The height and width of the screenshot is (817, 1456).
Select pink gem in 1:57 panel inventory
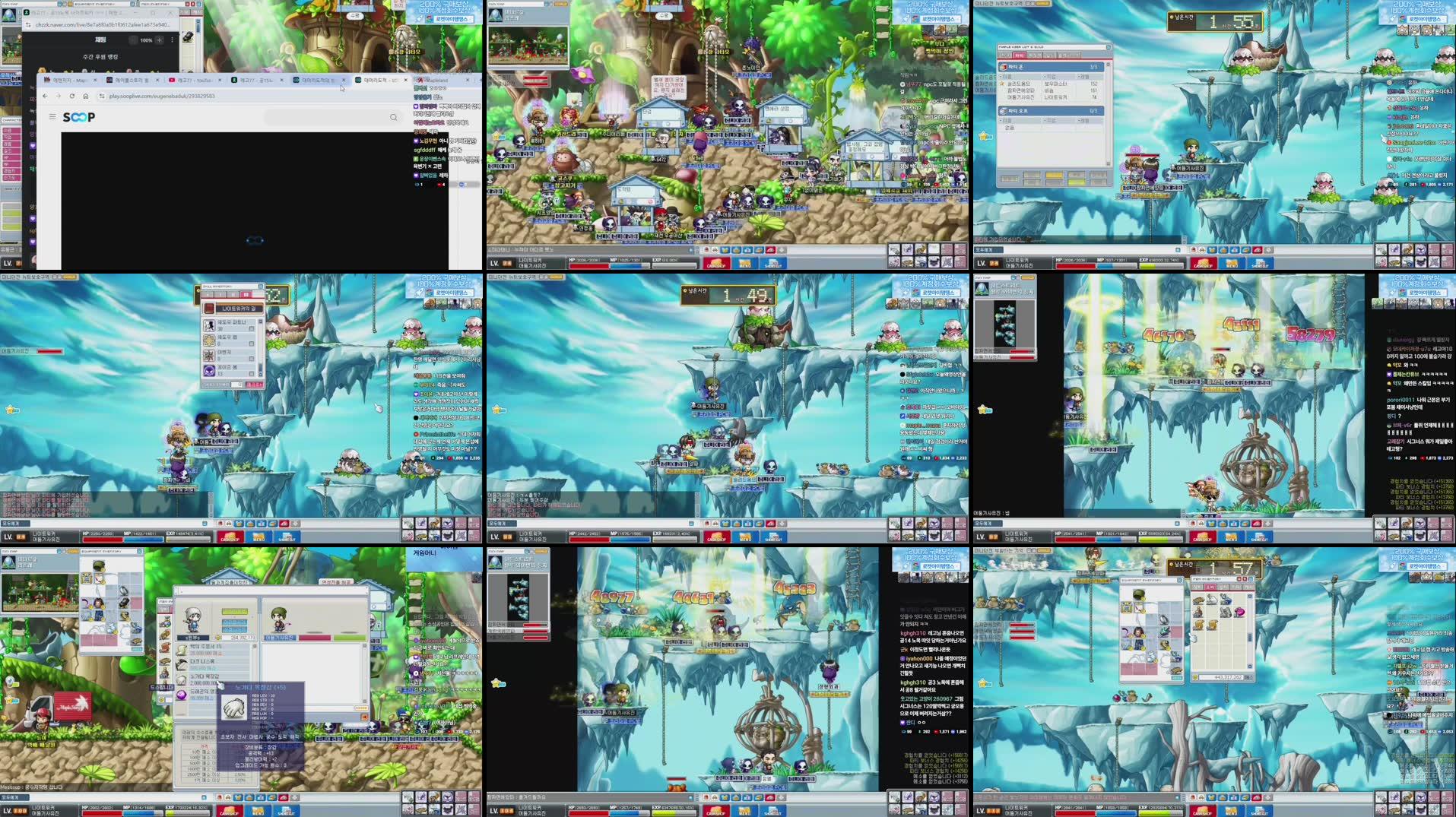[1239, 611]
